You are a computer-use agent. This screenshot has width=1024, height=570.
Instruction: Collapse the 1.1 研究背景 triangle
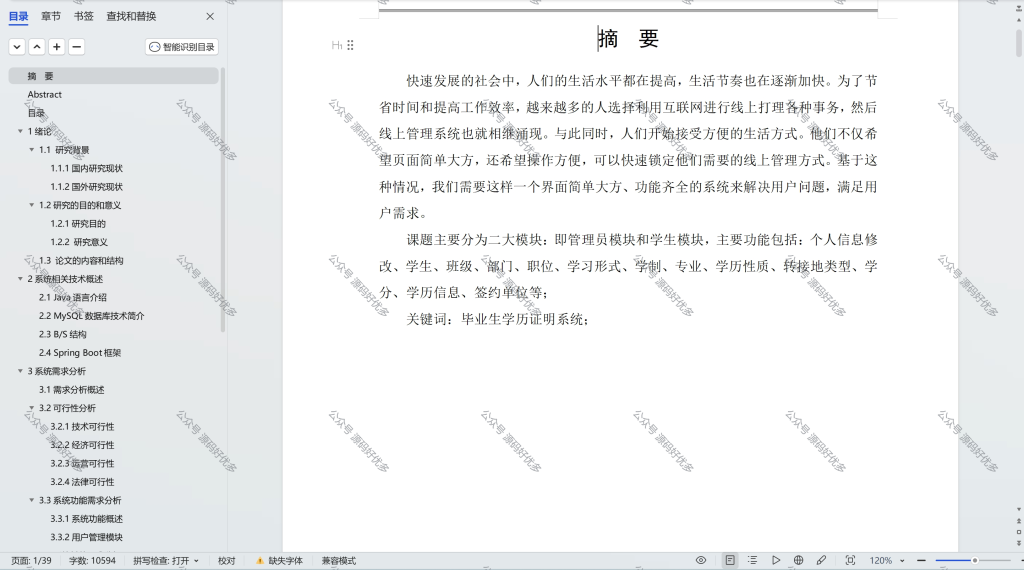pyautogui.click(x=31, y=150)
